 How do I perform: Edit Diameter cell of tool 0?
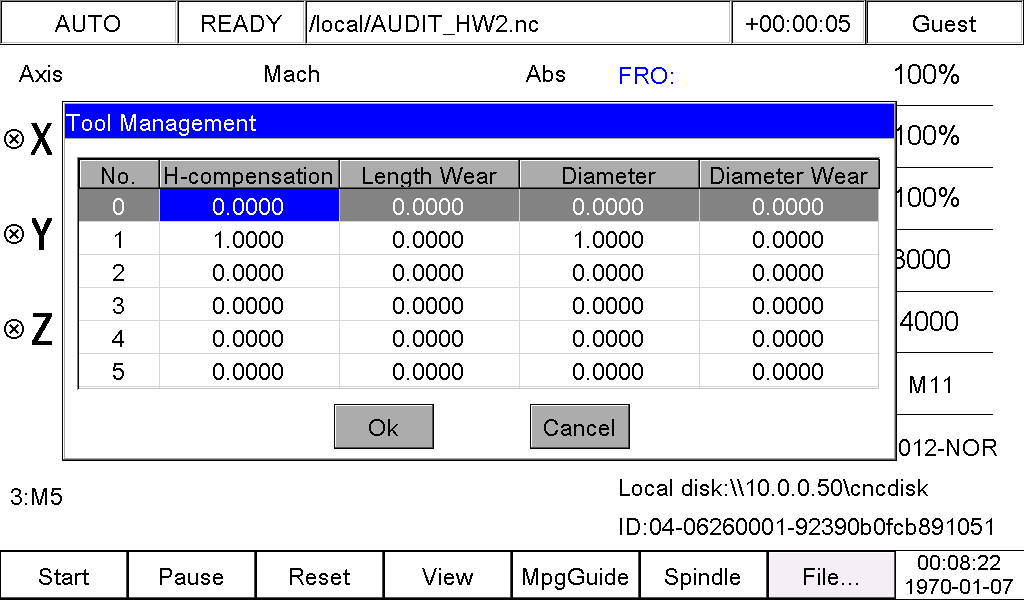[609, 206]
